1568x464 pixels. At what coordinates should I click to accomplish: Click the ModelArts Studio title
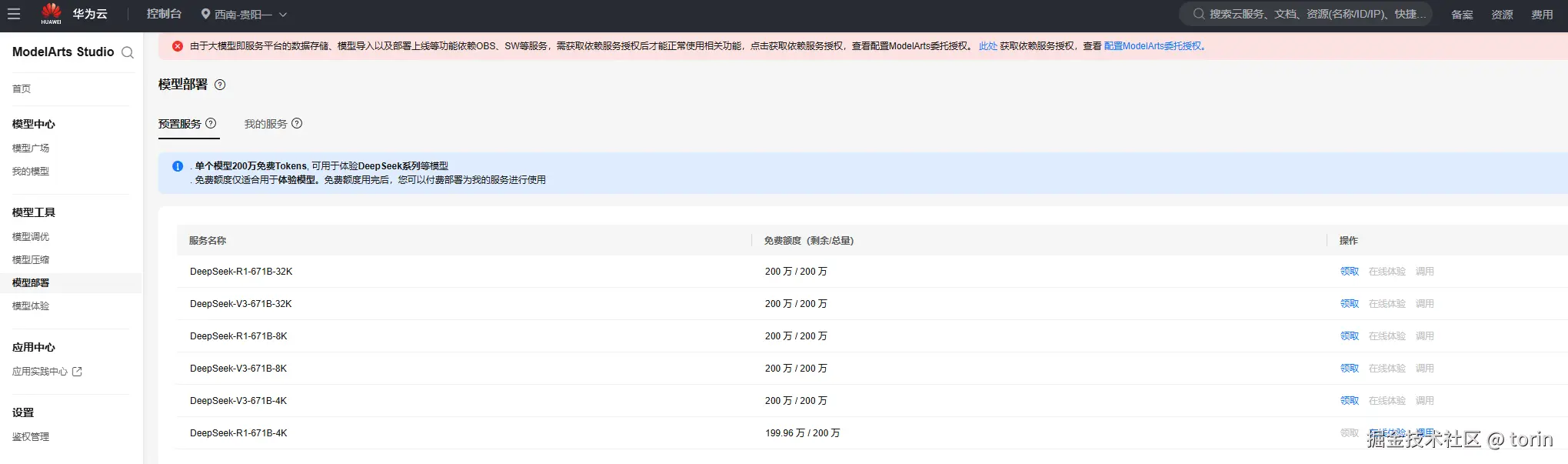click(63, 52)
